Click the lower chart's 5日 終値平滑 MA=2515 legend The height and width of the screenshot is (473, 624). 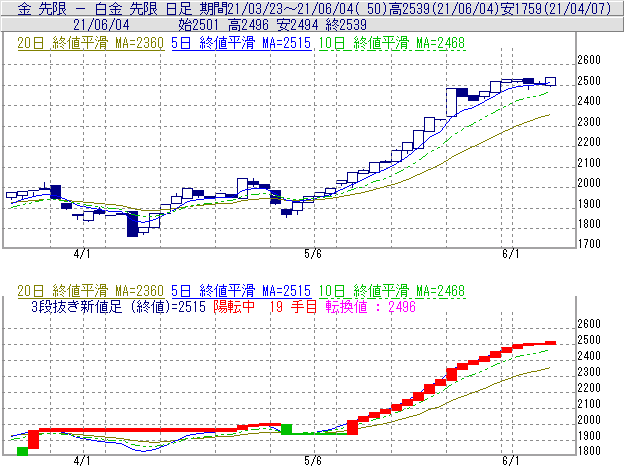pyautogui.click(x=241, y=291)
